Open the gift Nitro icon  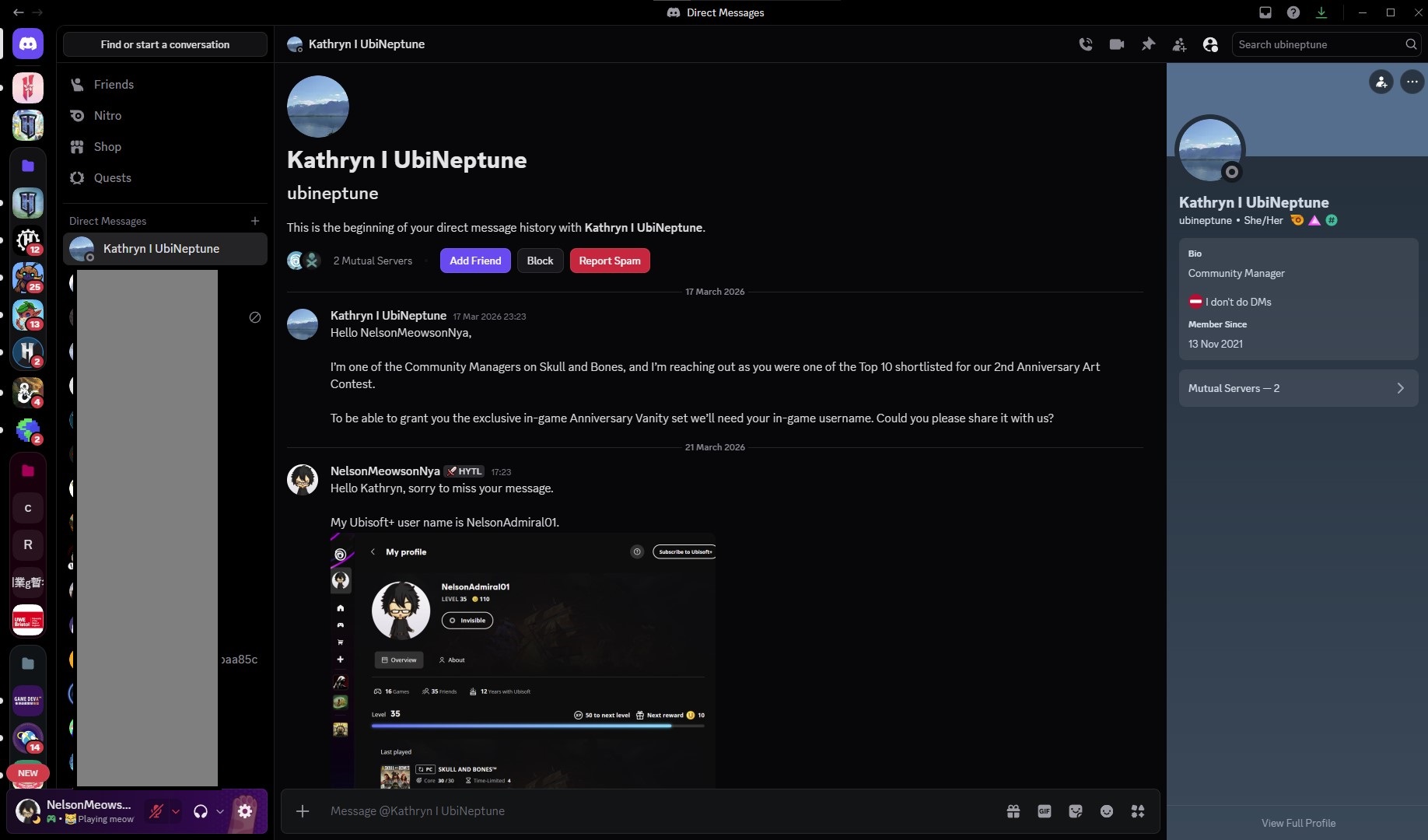pos(1013,811)
